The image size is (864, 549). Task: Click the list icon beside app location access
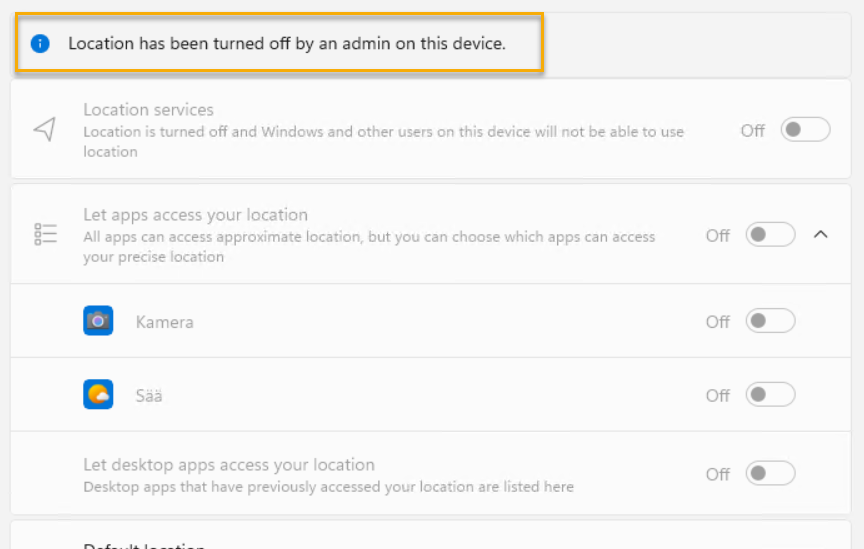pyautogui.click(x=45, y=235)
